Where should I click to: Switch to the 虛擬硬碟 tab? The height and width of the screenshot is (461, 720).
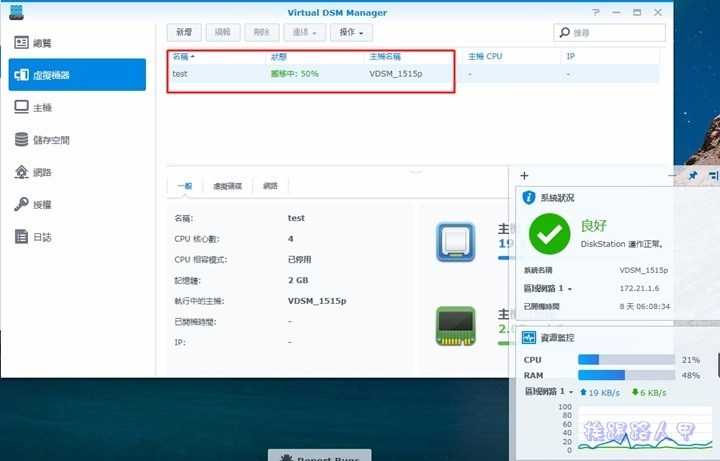click(227, 186)
